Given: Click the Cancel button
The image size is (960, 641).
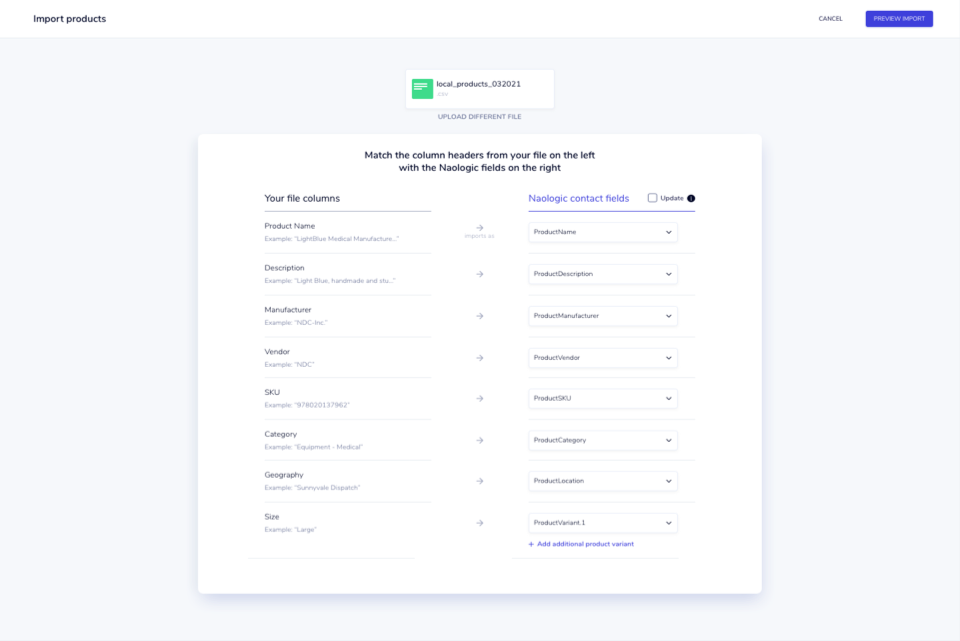Looking at the screenshot, I should [830, 19].
